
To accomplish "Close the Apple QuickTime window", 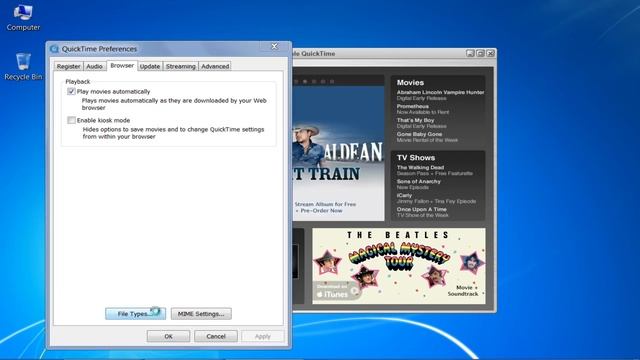I will click(x=491, y=53).
